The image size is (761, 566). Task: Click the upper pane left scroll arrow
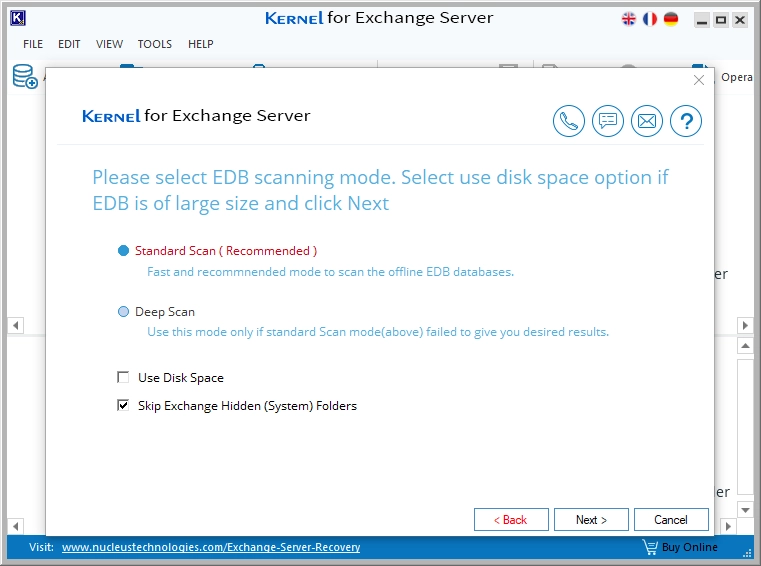coord(16,325)
